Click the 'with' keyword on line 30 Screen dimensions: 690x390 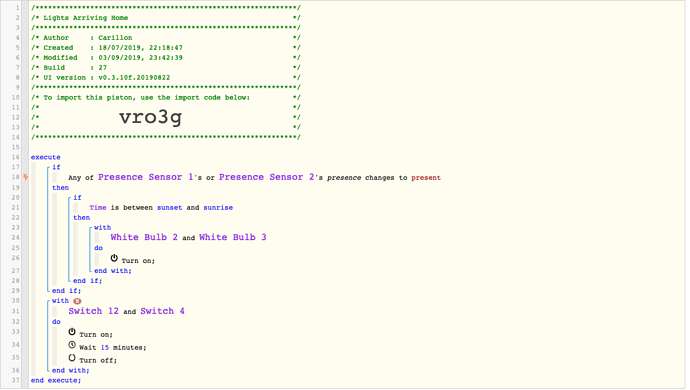60,301
